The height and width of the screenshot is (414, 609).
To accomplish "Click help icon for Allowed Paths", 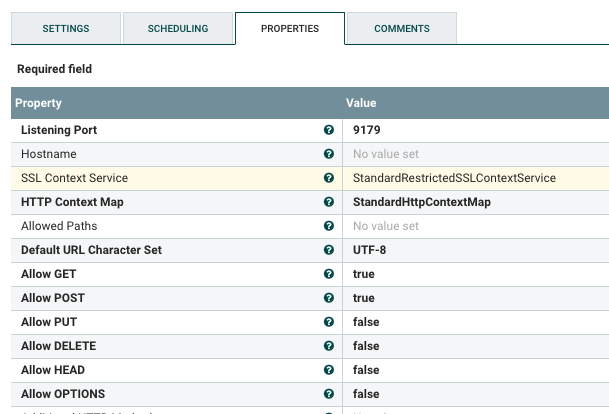I will click(329, 226).
